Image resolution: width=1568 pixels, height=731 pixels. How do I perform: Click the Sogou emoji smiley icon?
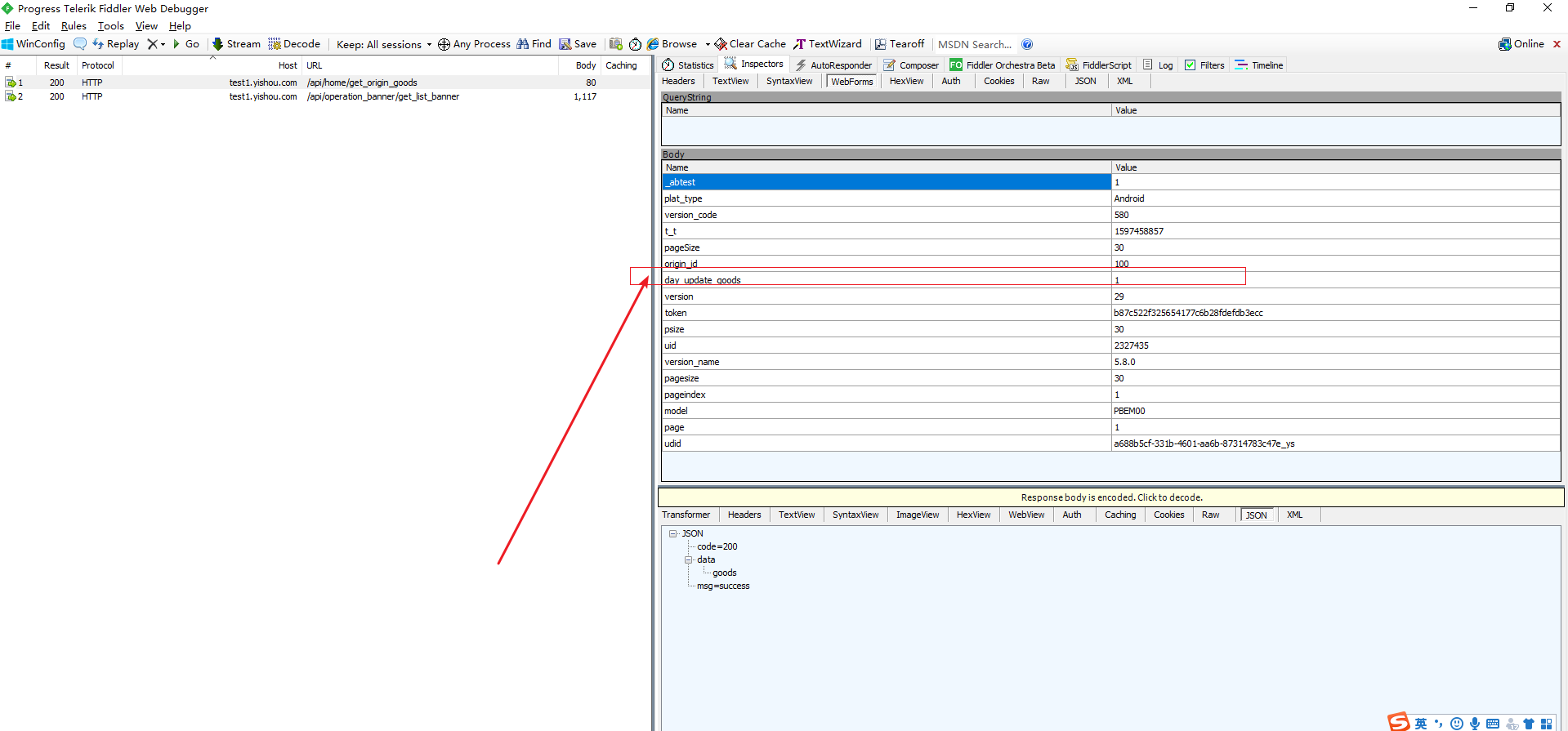pos(1456,724)
